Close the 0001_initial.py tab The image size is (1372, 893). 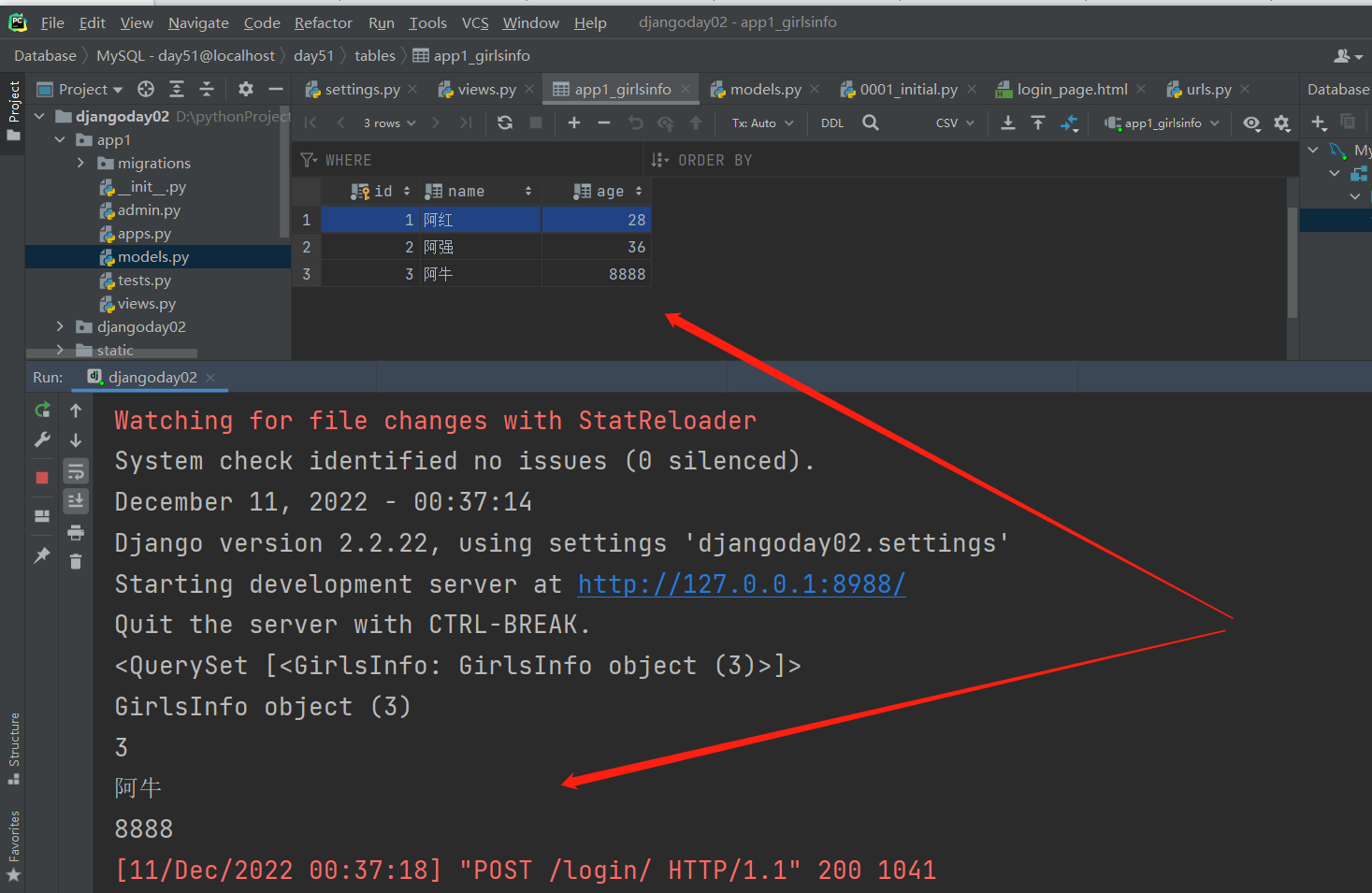(x=972, y=89)
